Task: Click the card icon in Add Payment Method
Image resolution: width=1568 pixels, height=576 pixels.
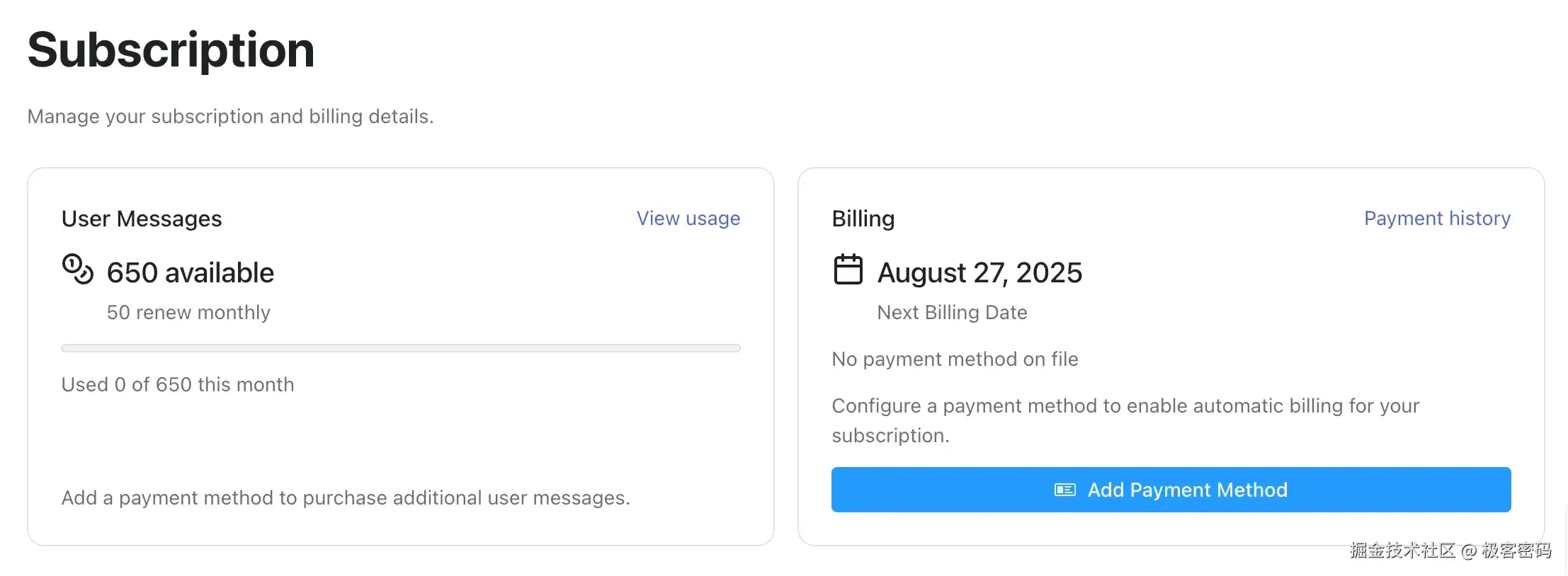Action: [1064, 490]
